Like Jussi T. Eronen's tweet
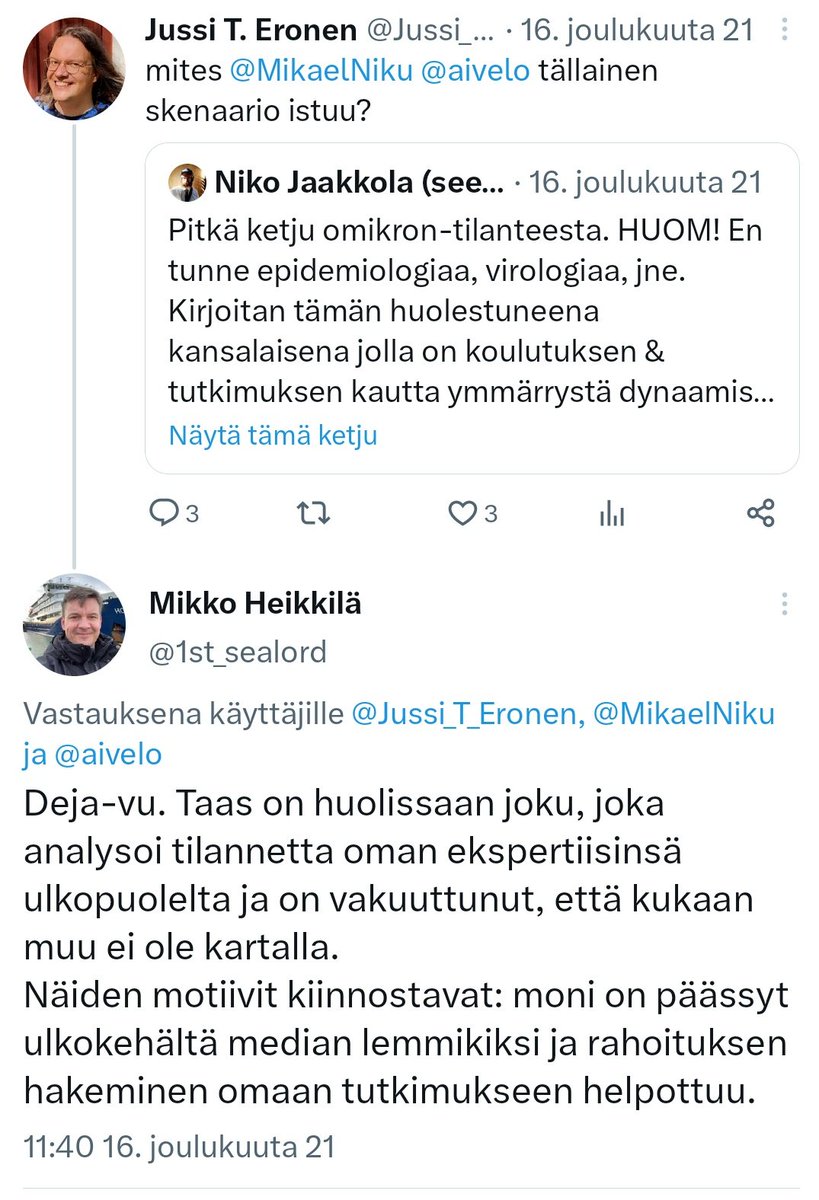 click(x=462, y=513)
